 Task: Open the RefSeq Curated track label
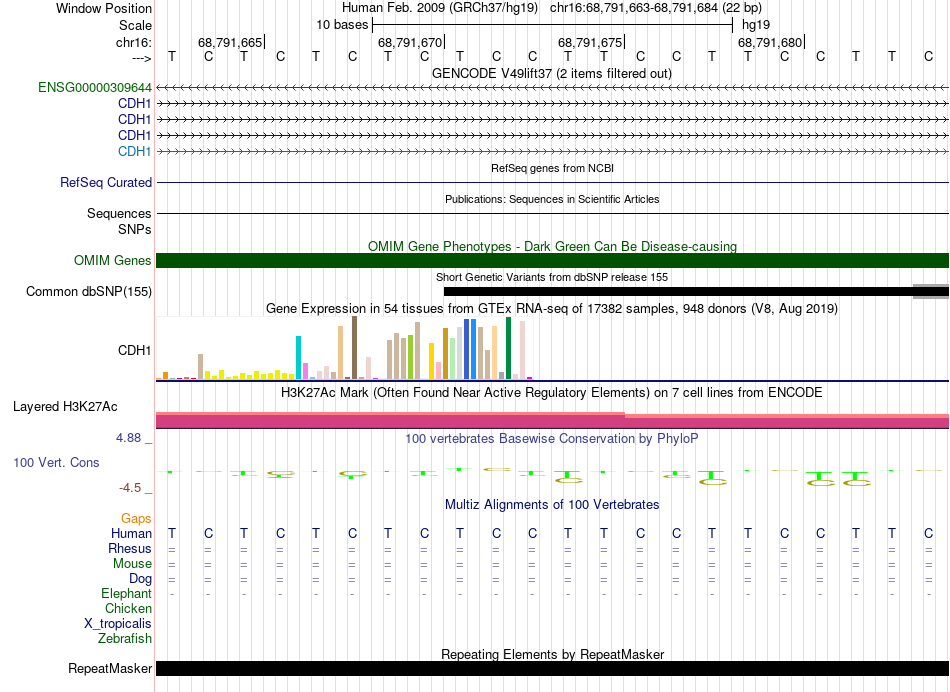point(106,183)
